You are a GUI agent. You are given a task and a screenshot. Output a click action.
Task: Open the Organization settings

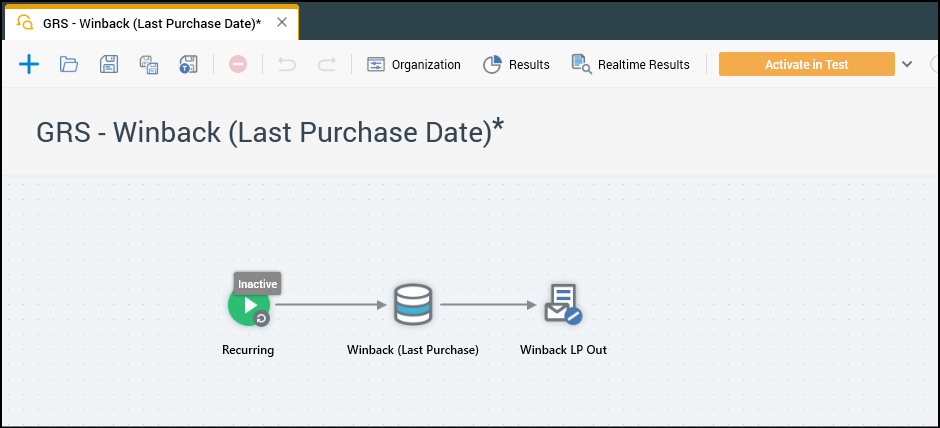click(x=414, y=64)
